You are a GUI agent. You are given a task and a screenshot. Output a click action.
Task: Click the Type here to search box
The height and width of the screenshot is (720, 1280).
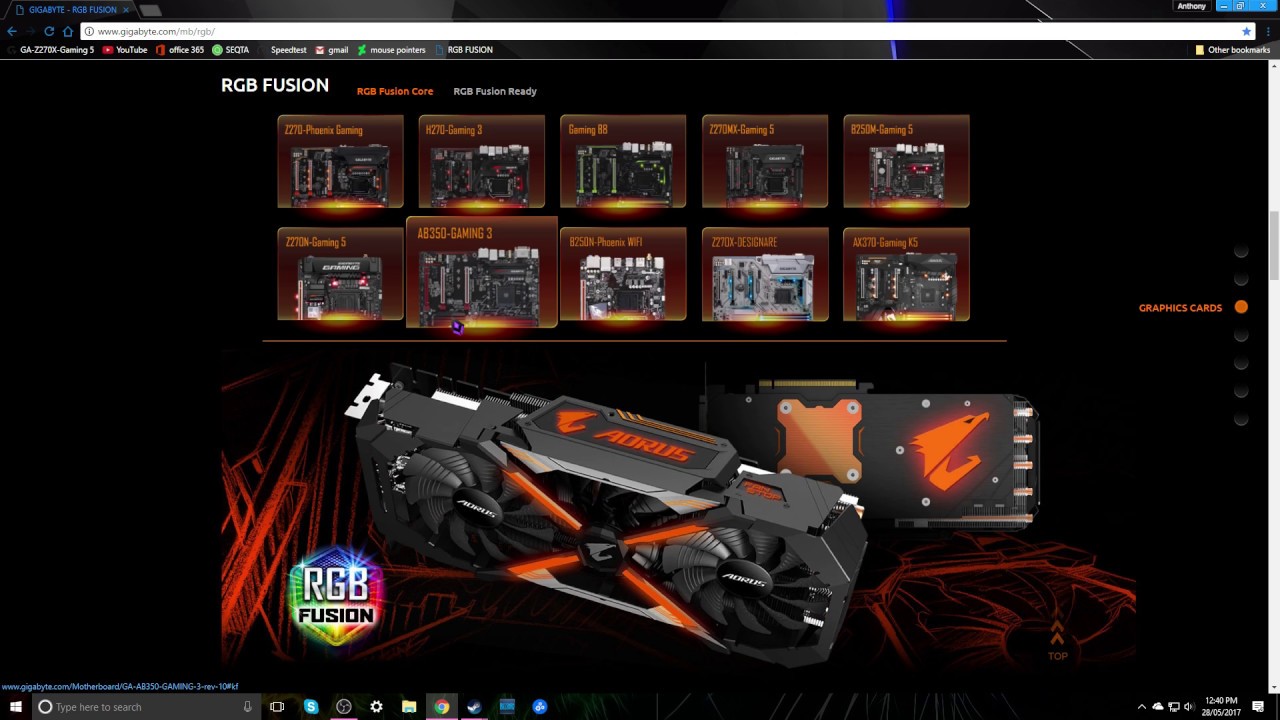(x=147, y=706)
